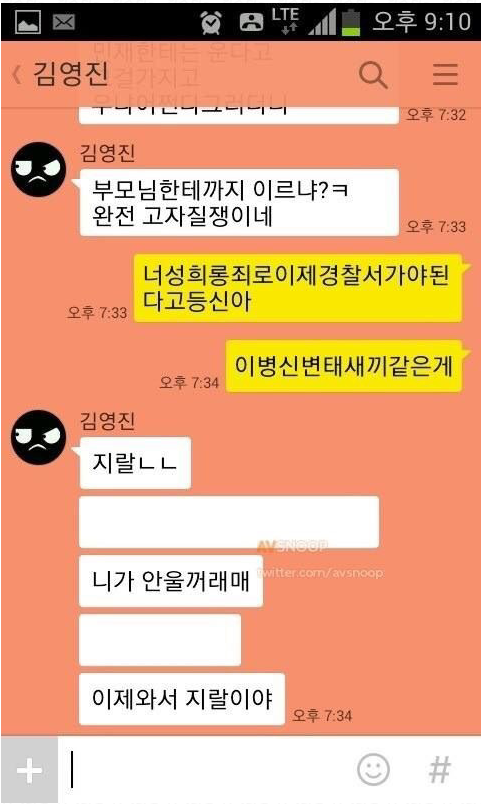Image resolution: width=481 pixels, height=804 pixels.
Task: Open the hamburger chat menu
Action: tap(445, 74)
